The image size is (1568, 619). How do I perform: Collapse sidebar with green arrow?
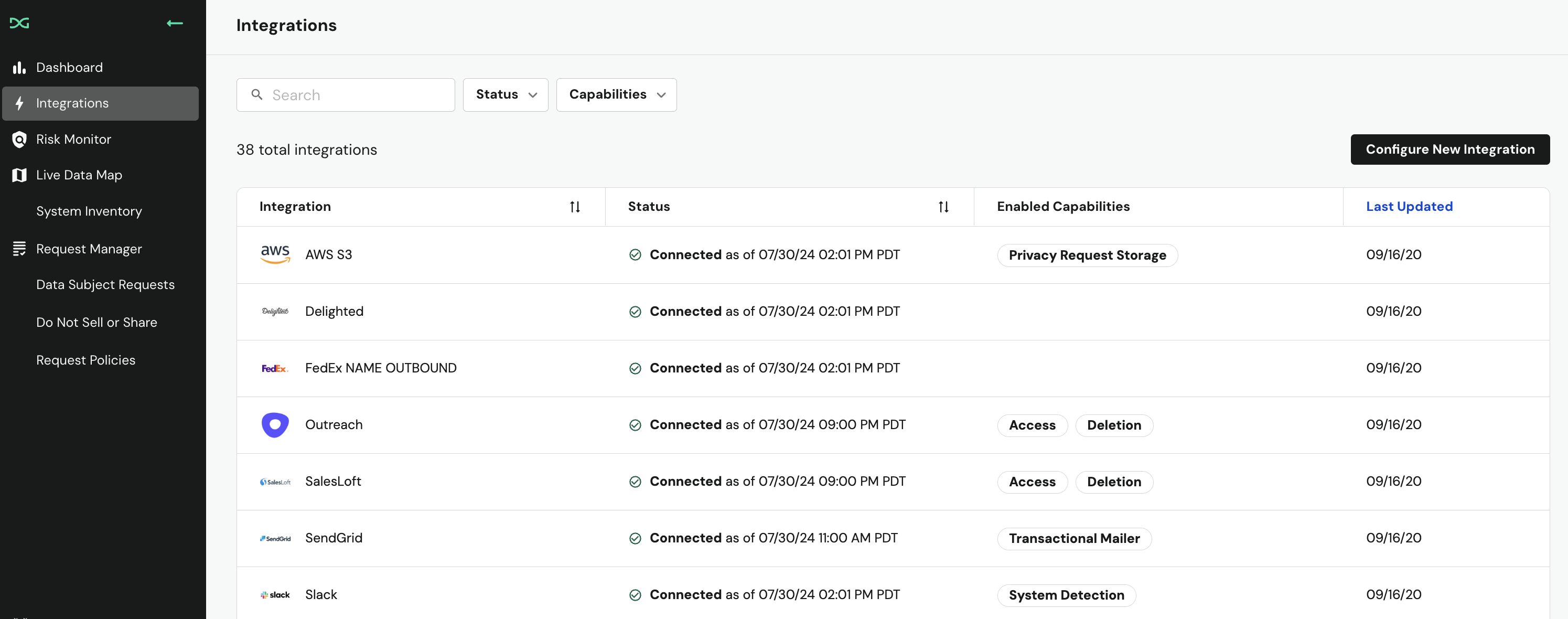175,23
